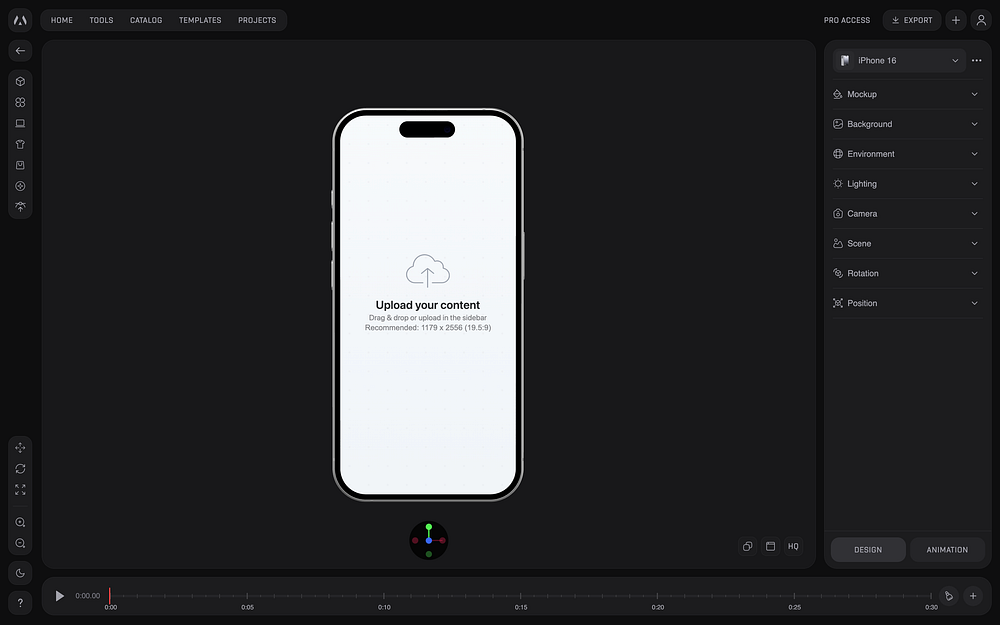The image size is (1000, 625).
Task: Expand the Background section
Action: point(907,124)
